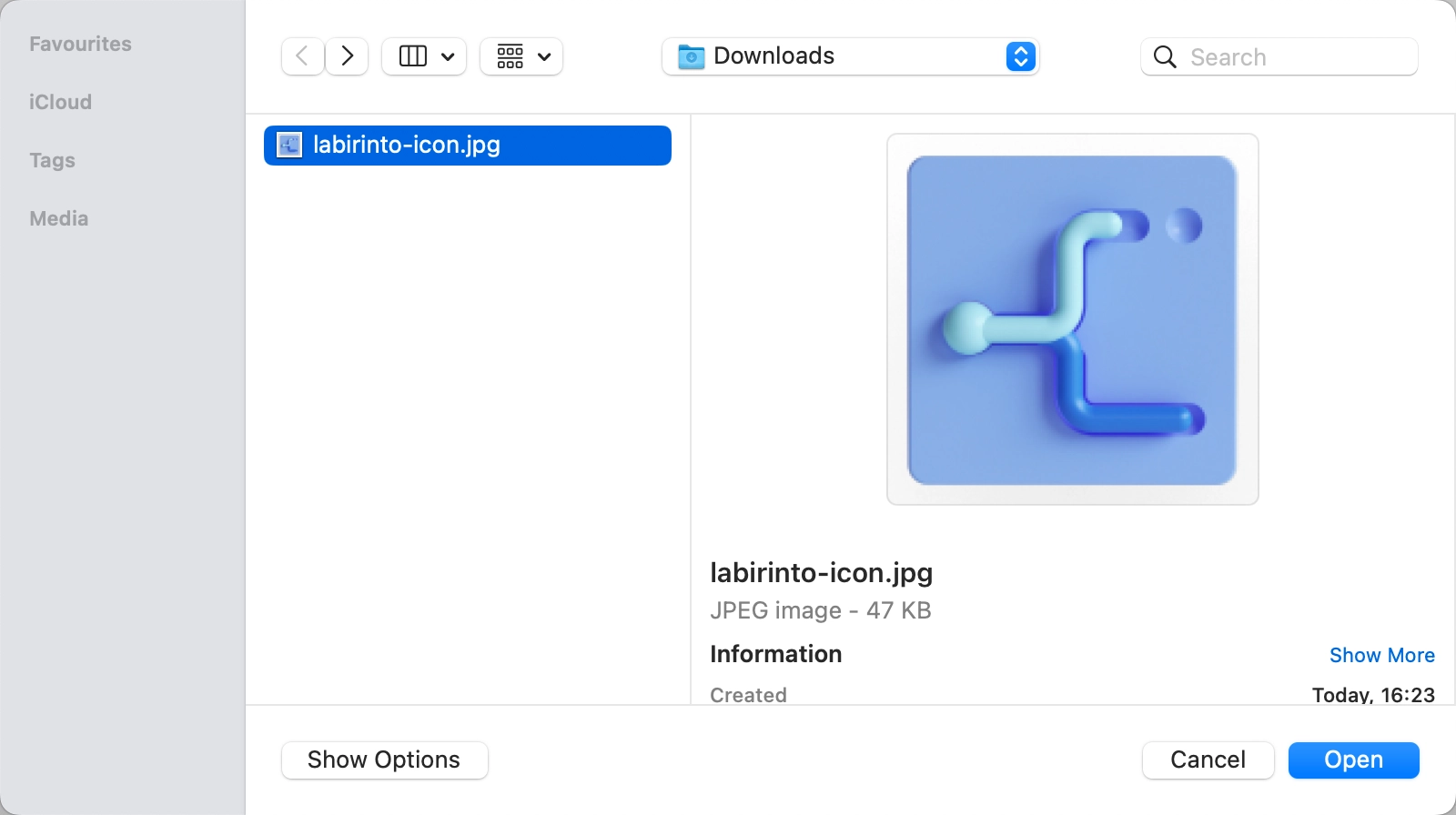Click the Show Options button

[x=385, y=760]
